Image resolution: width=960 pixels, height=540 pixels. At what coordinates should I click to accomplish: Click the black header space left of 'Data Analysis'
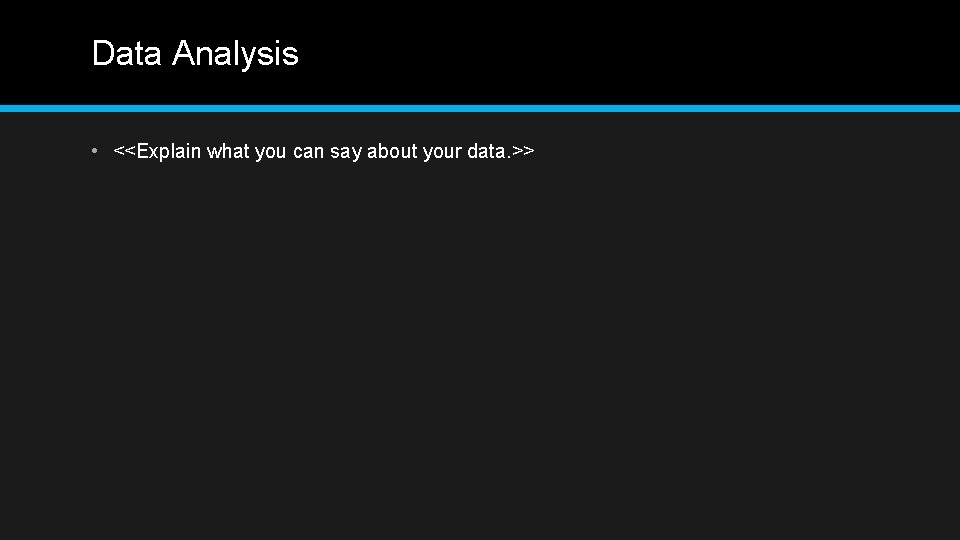click(x=44, y=53)
